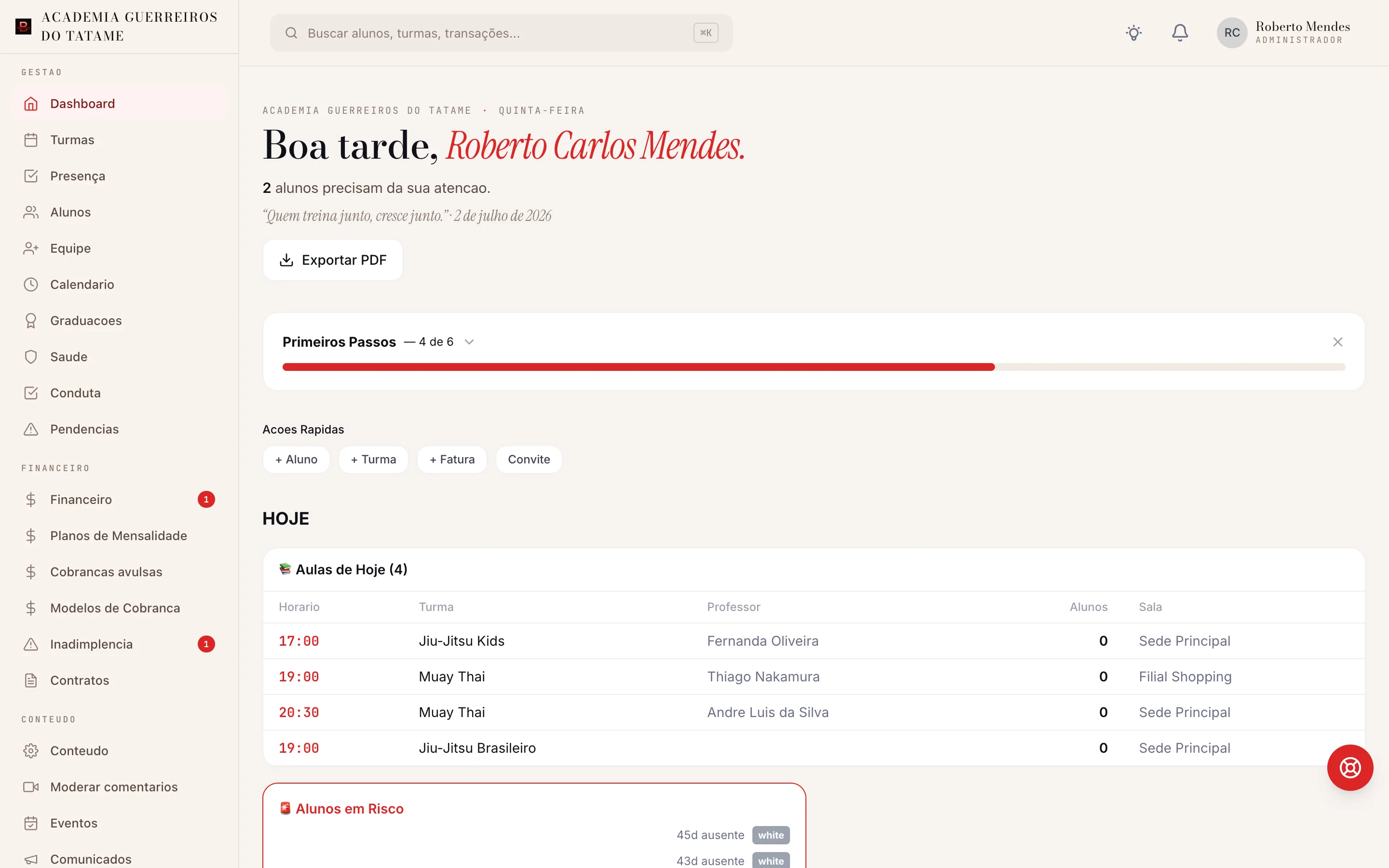
Task: Open the Graduacoes medal icon
Action: click(31, 321)
